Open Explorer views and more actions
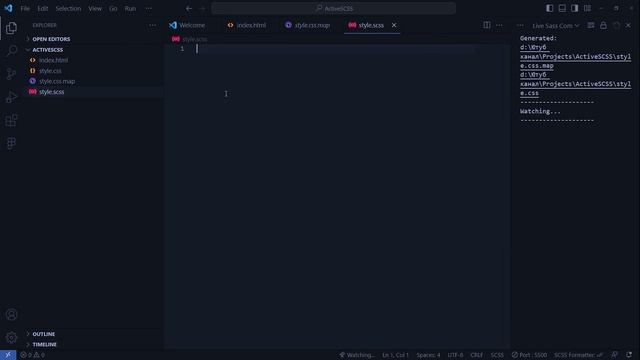The width and height of the screenshot is (640, 360). [x=152, y=25]
